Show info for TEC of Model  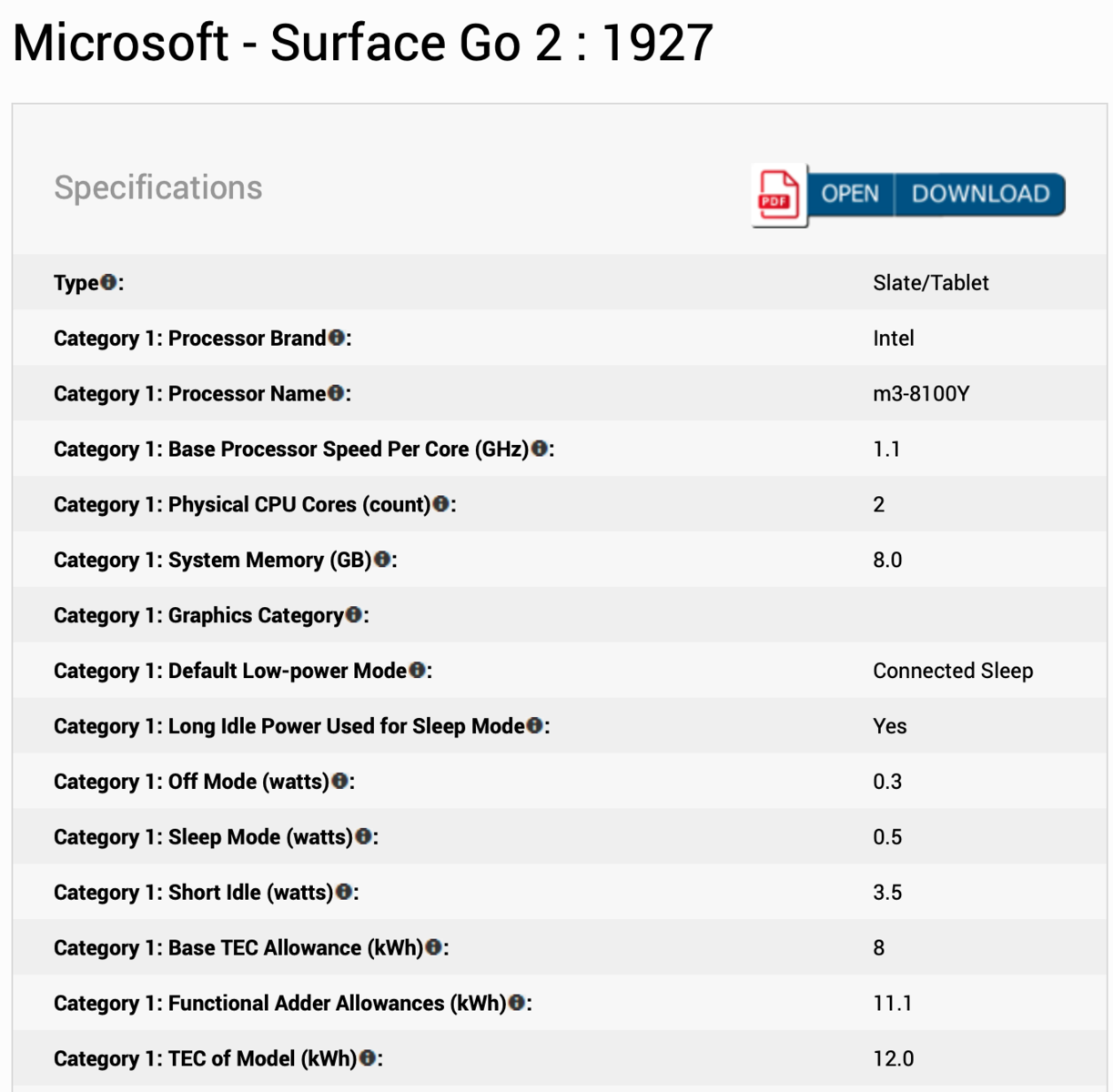click(x=369, y=1059)
